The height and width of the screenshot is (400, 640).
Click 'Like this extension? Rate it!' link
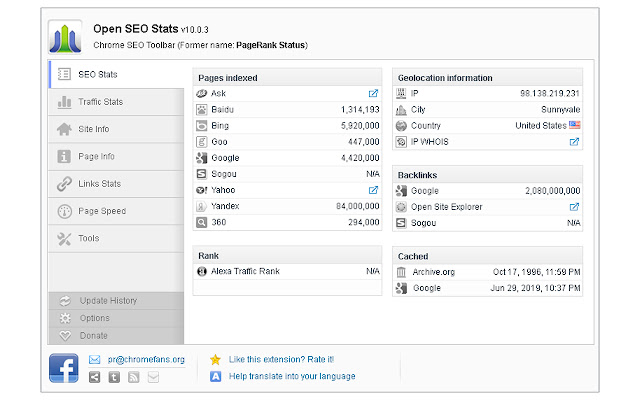(281, 359)
